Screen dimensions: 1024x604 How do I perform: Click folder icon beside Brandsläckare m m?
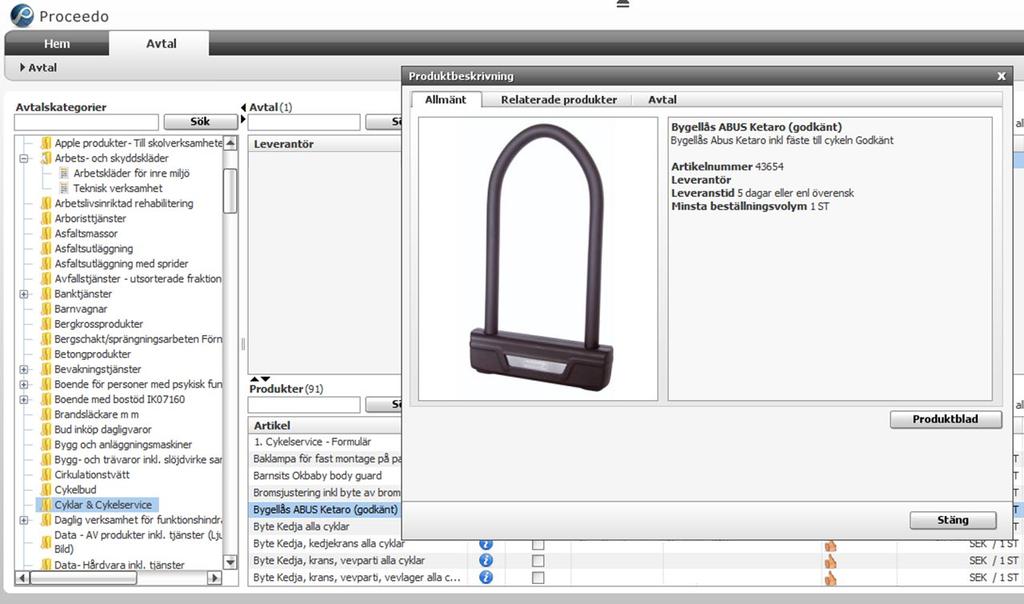(46, 414)
